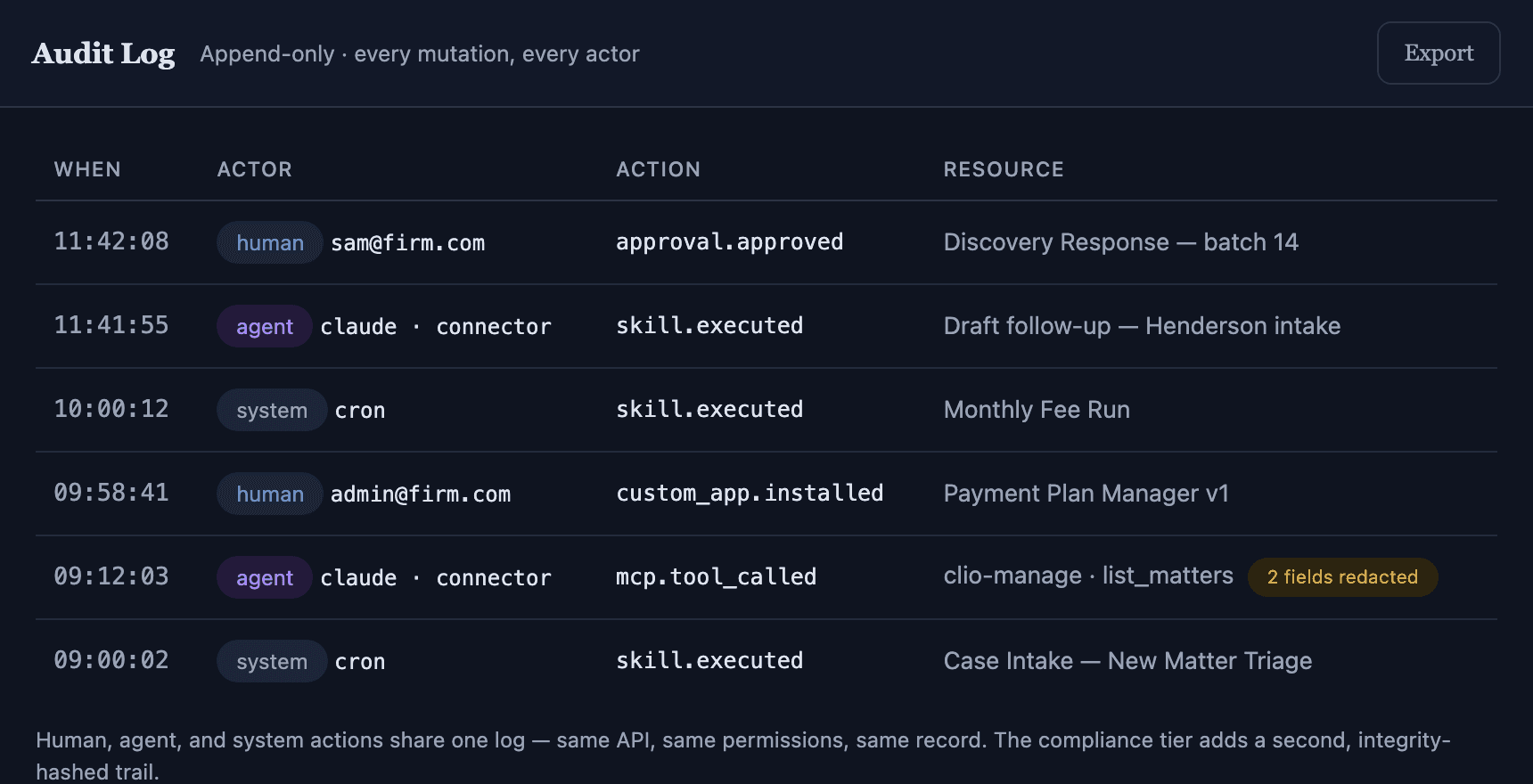Open the Monthly Fee Run resource
Screen dimensions: 1533x784
[1037, 410]
